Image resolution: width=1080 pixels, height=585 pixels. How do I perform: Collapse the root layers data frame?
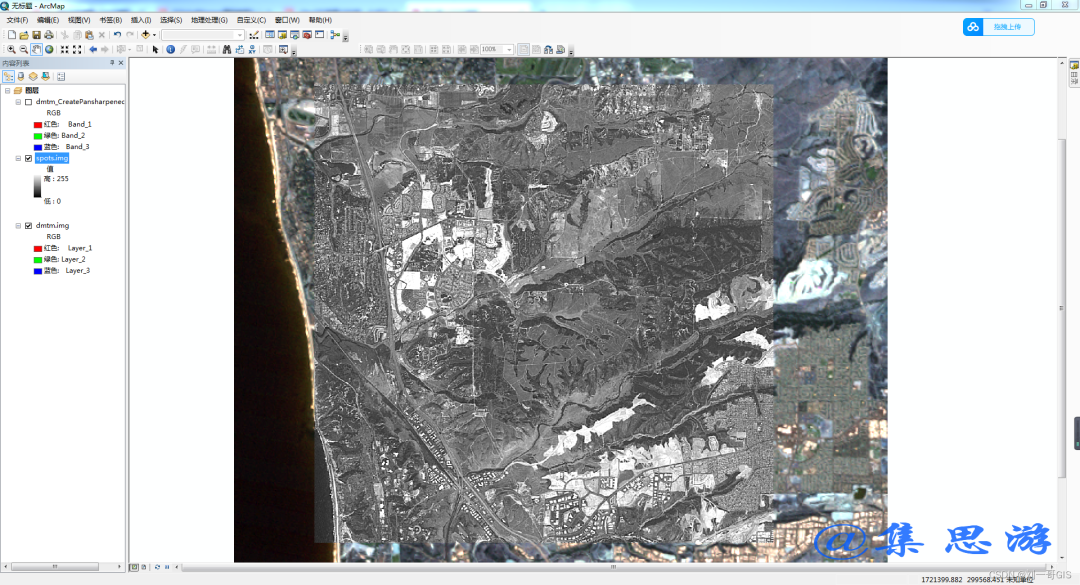8,90
